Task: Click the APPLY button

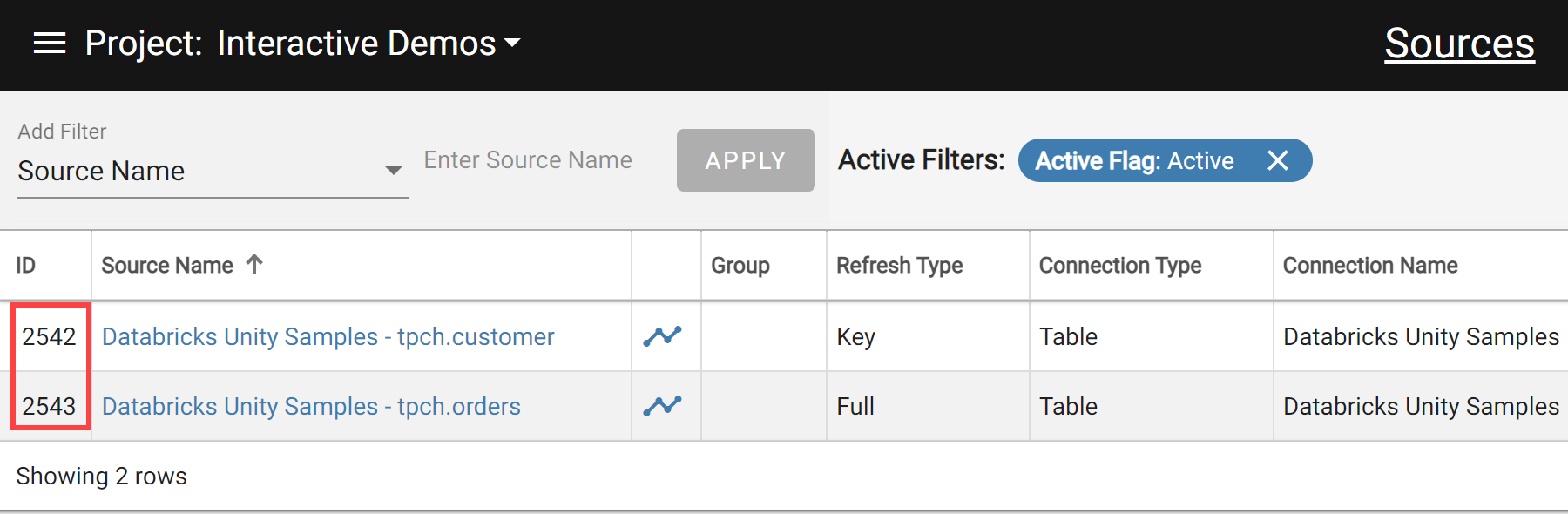Action: pos(746,160)
